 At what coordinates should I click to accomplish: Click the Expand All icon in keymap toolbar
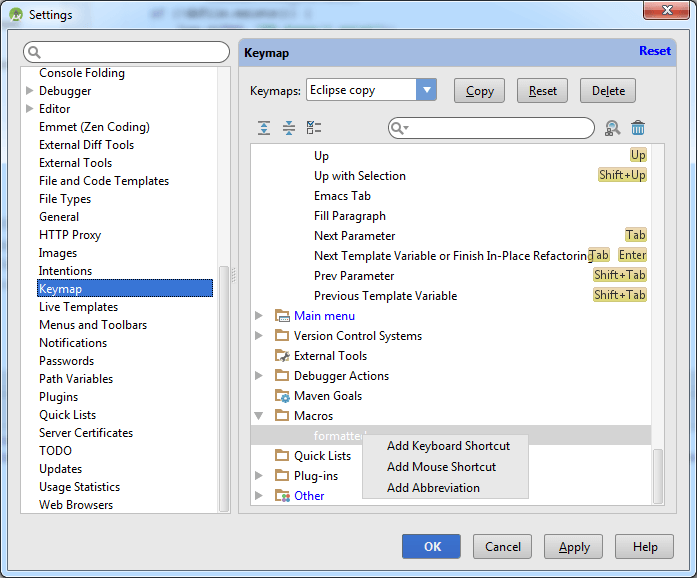pos(264,128)
